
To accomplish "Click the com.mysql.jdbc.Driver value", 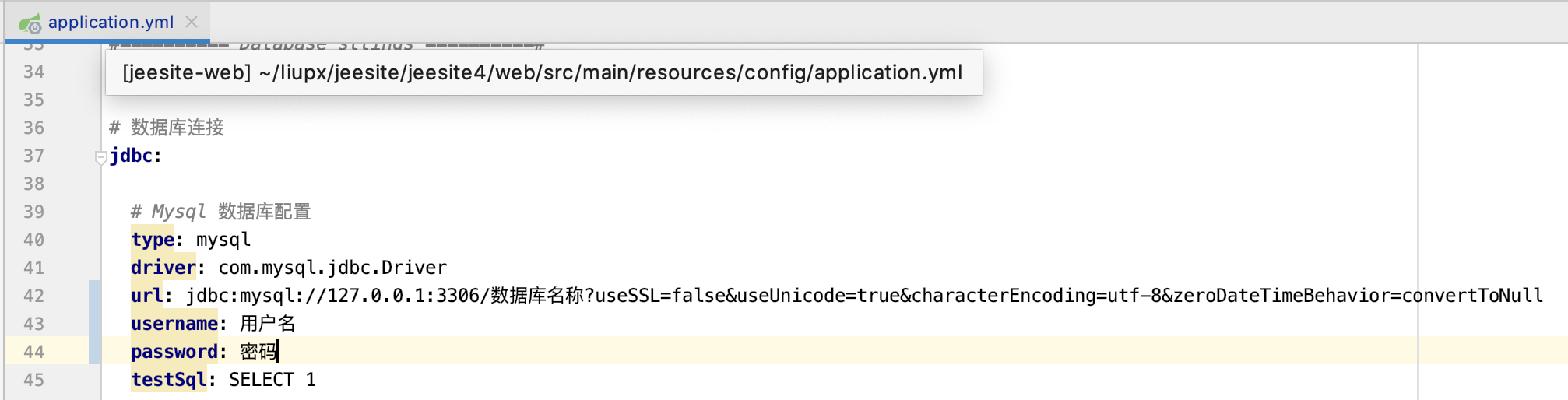I will [x=332, y=268].
